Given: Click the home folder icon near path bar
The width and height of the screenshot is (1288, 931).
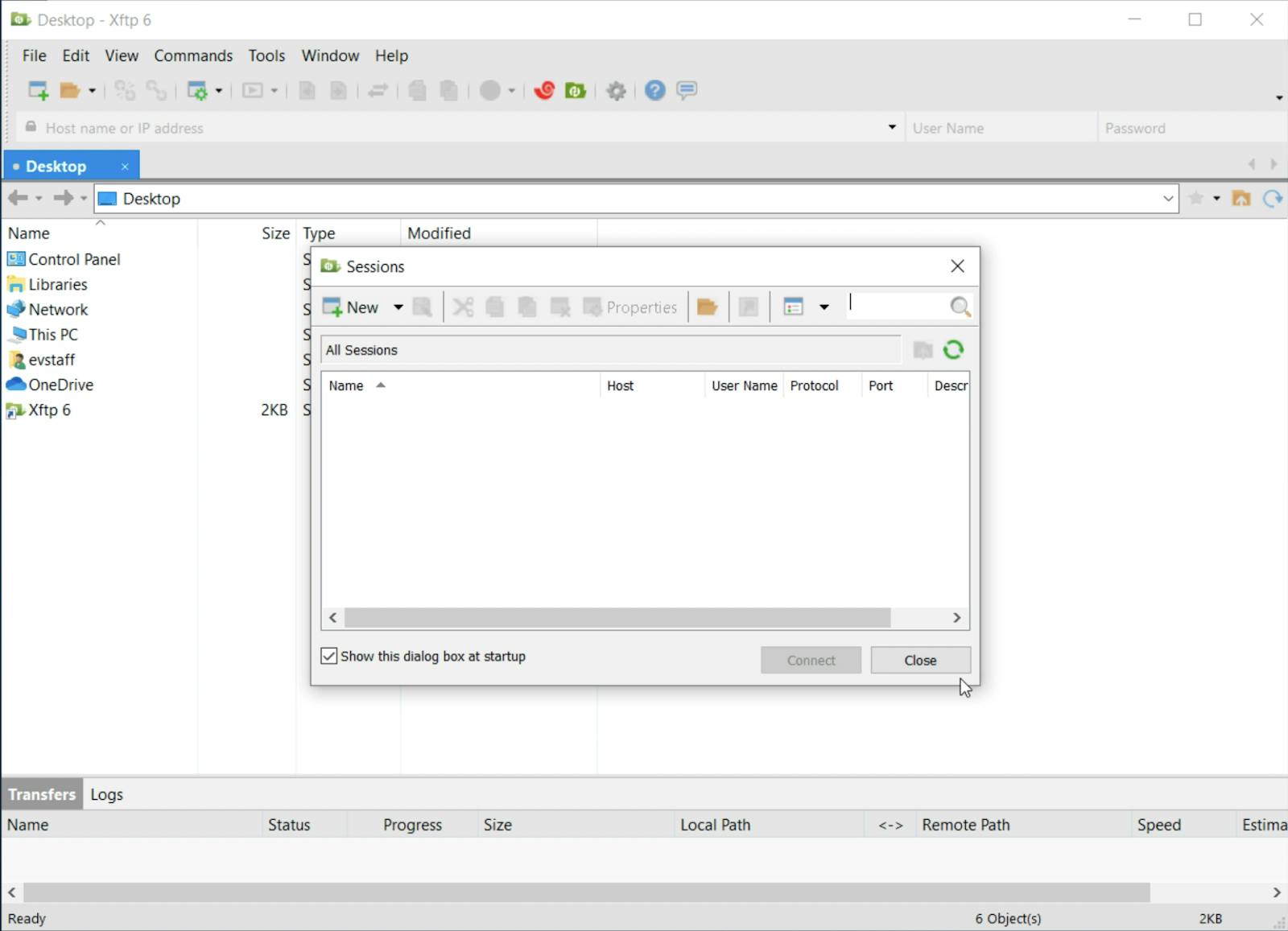Looking at the screenshot, I should (1241, 198).
